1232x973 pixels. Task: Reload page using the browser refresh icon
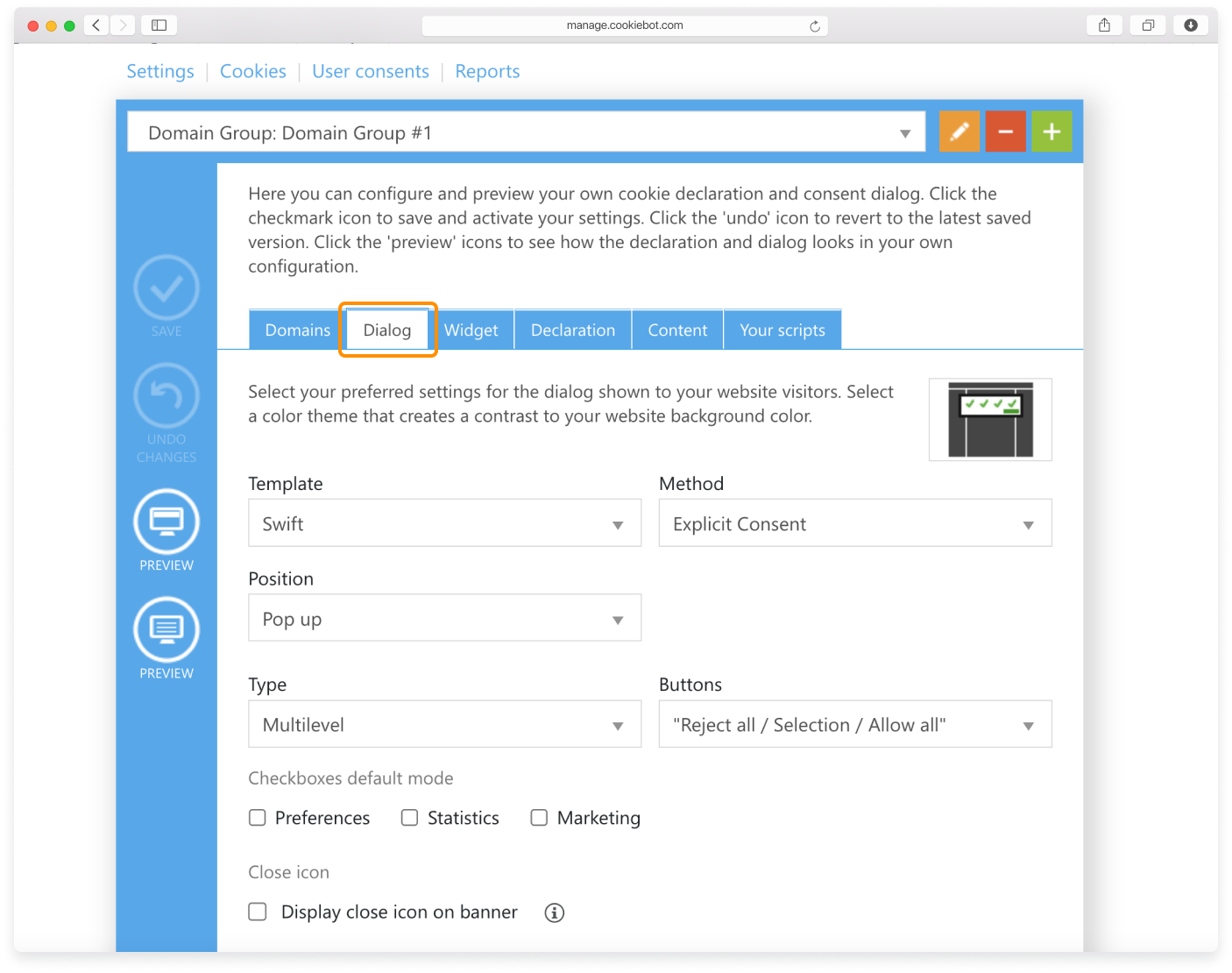[815, 26]
